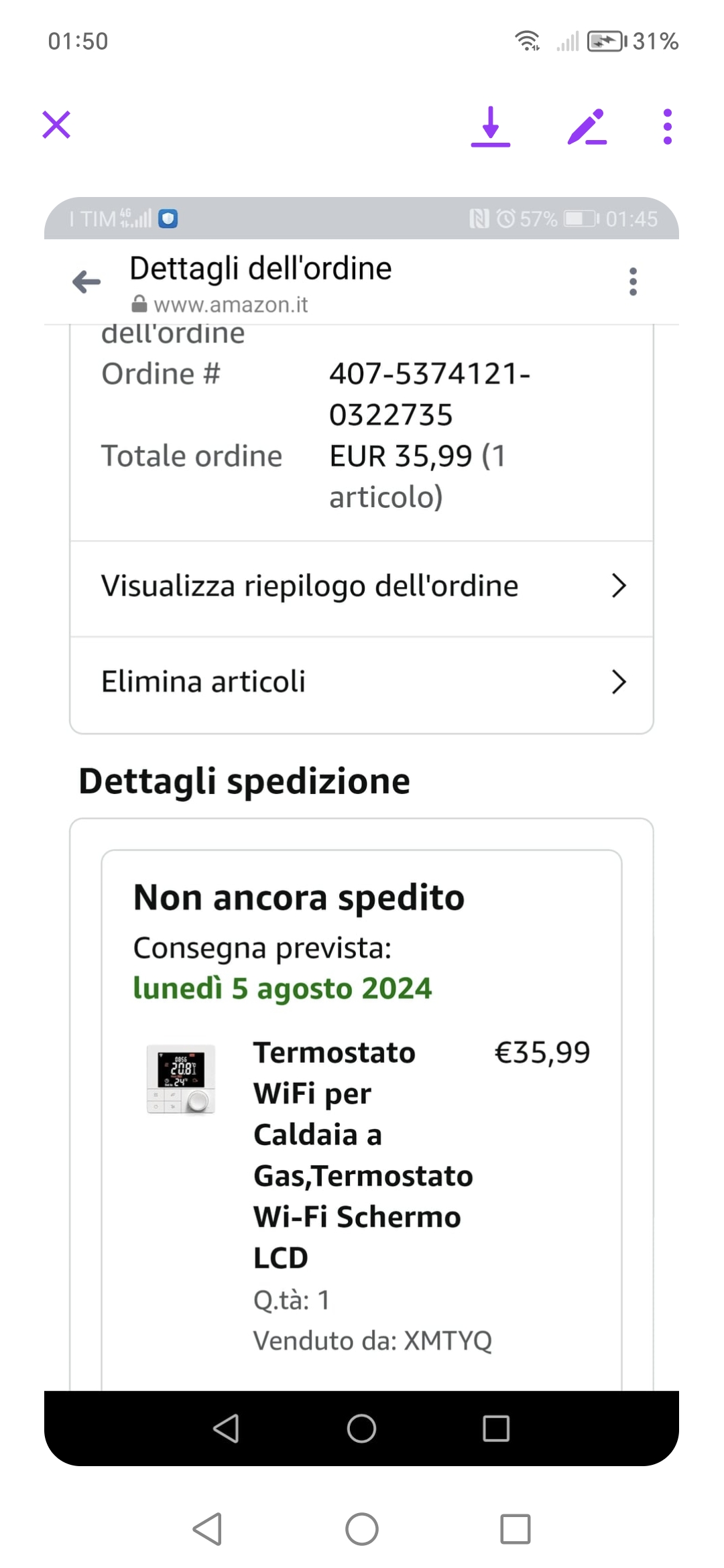Screen dimensions: 724x1568
Task: Expand Elimina articoli chevron
Action: (619, 682)
